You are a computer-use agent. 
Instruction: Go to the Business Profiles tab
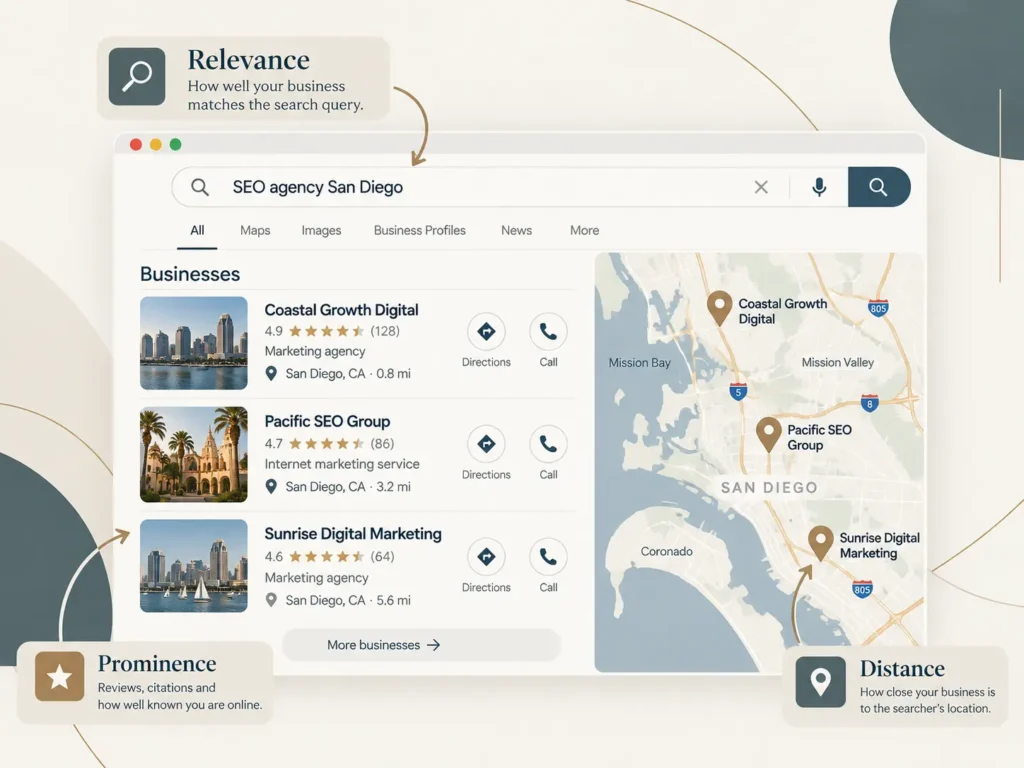pyautogui.click(x=419, y=231)
